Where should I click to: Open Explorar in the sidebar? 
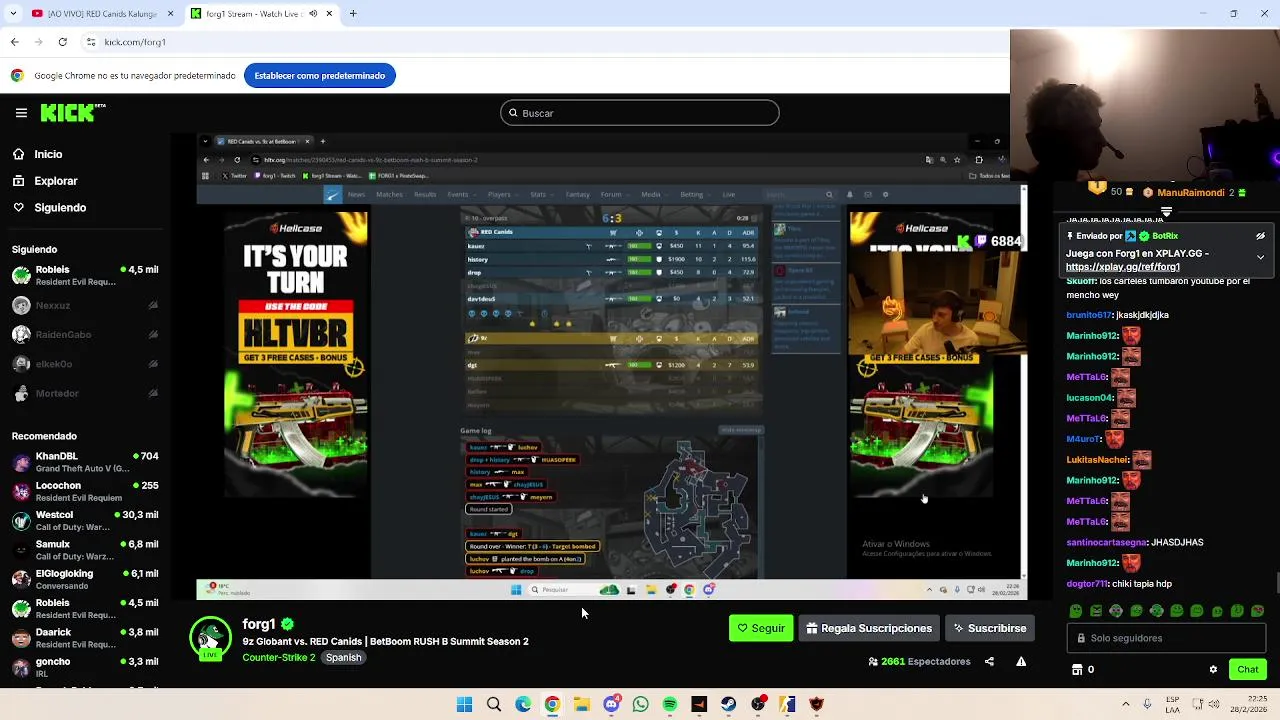tap(55, 181)
